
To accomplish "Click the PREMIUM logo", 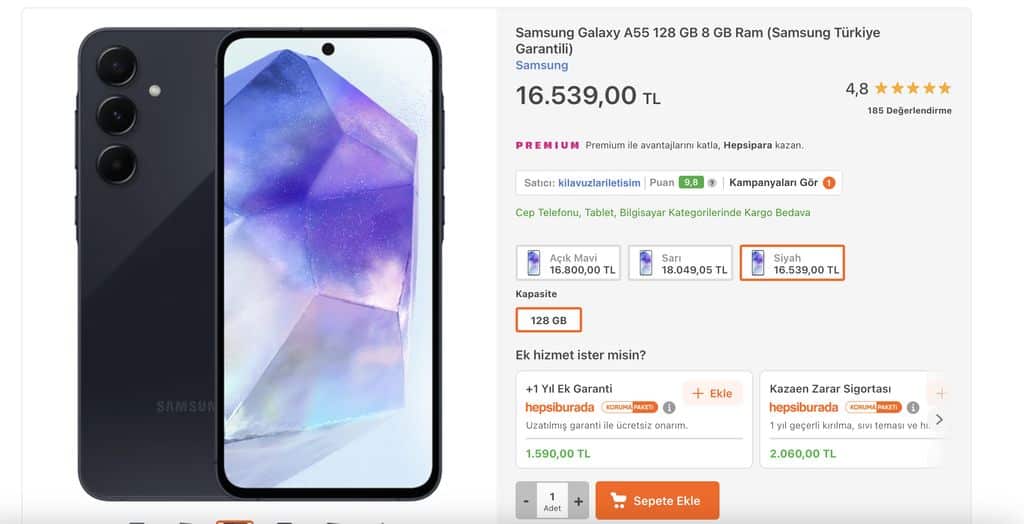I will (x=547, y=145).
